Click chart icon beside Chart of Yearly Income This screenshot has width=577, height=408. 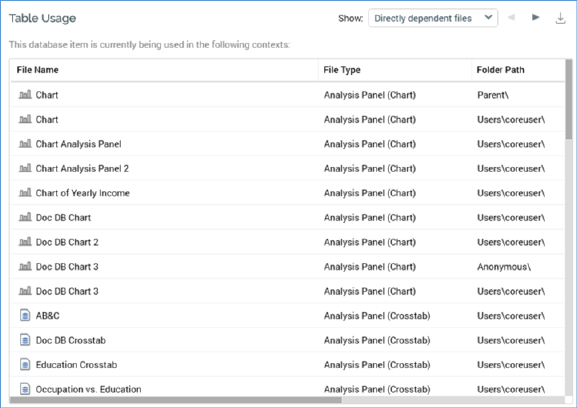[25, 192]
